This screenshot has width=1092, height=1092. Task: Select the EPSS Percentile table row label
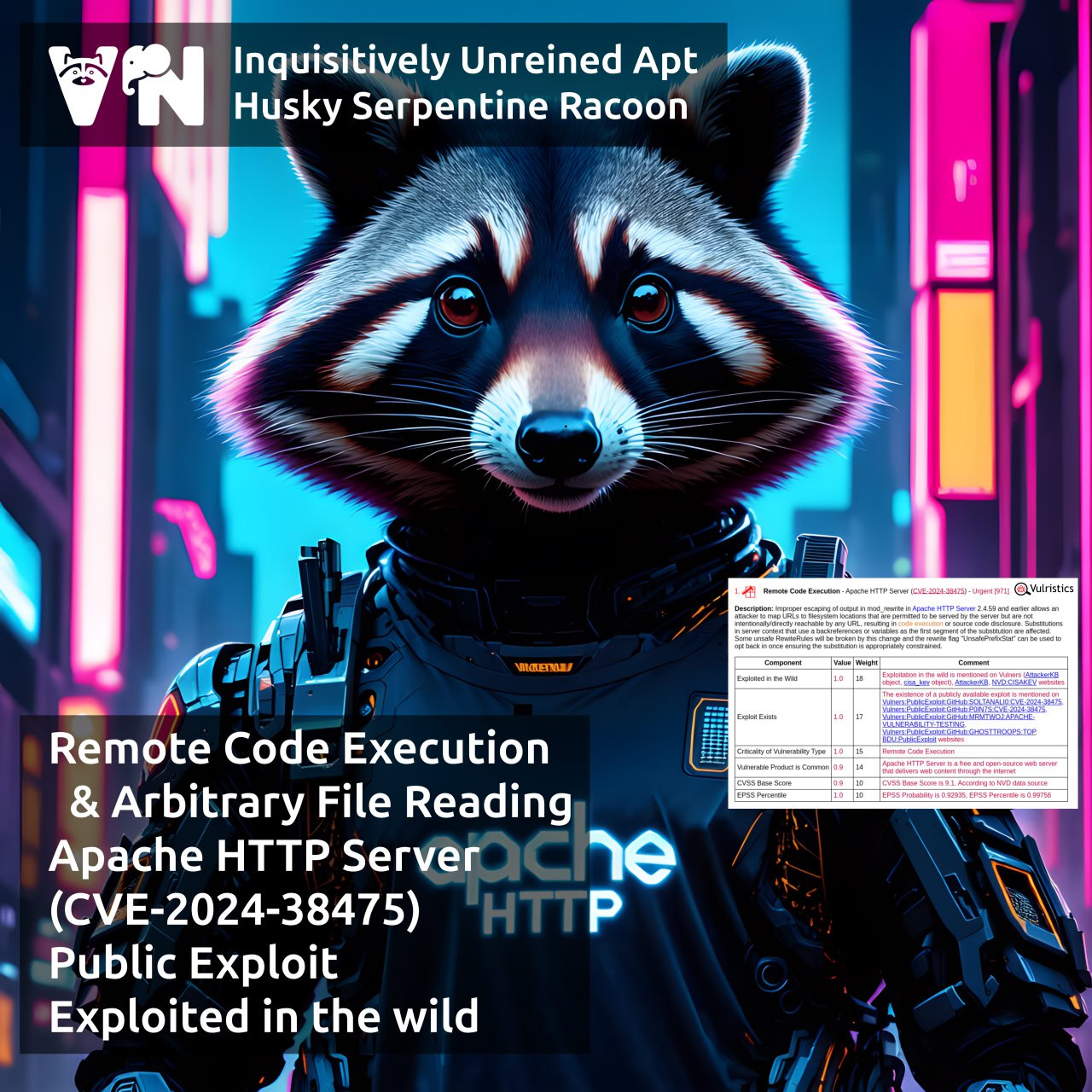click(762, 795)
